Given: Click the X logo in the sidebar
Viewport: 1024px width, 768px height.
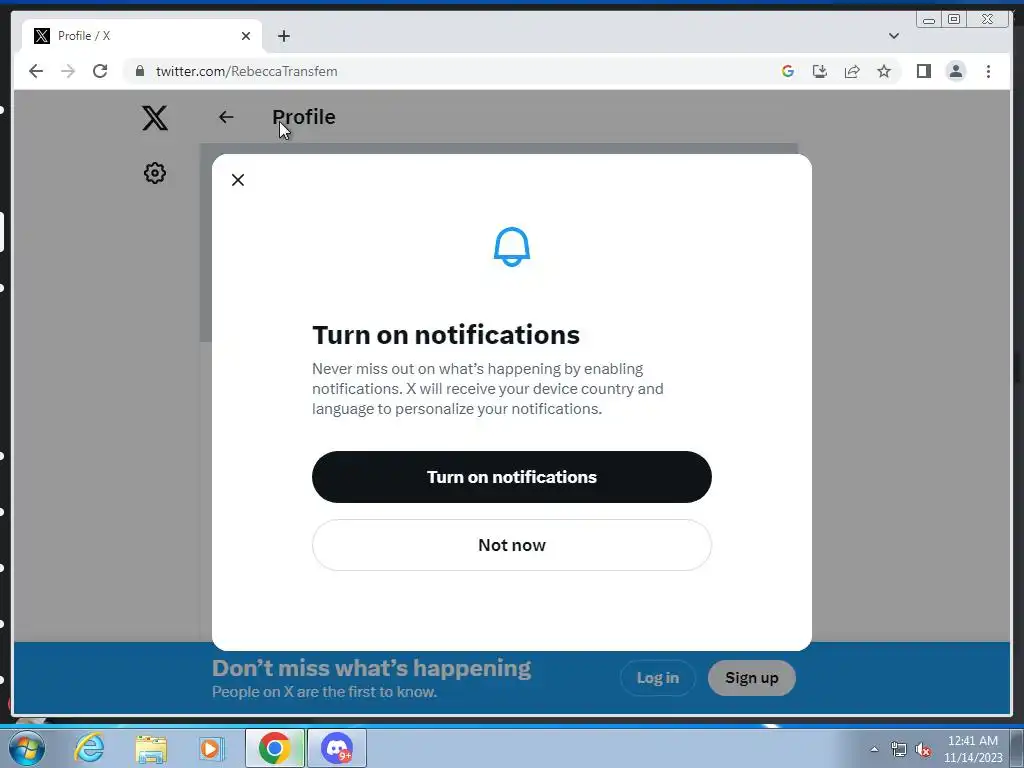Looking at the screenshot, I should coord(155,118).
